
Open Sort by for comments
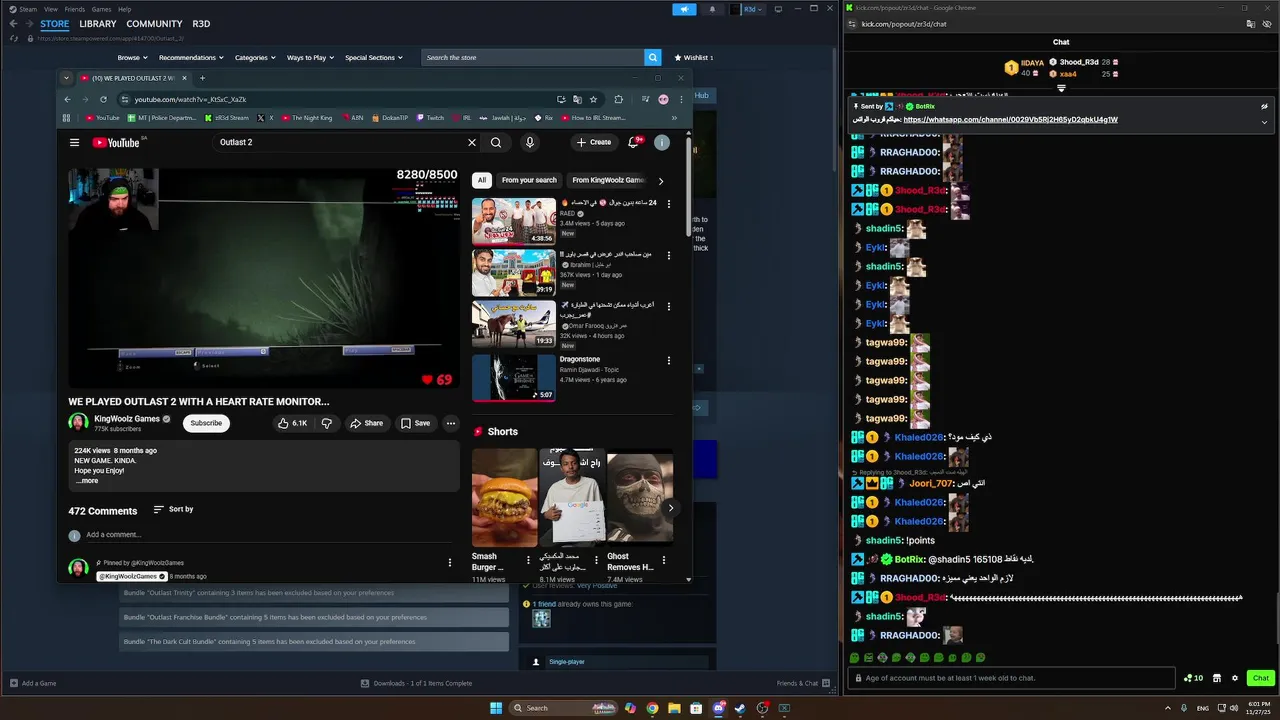coord(173,509)
